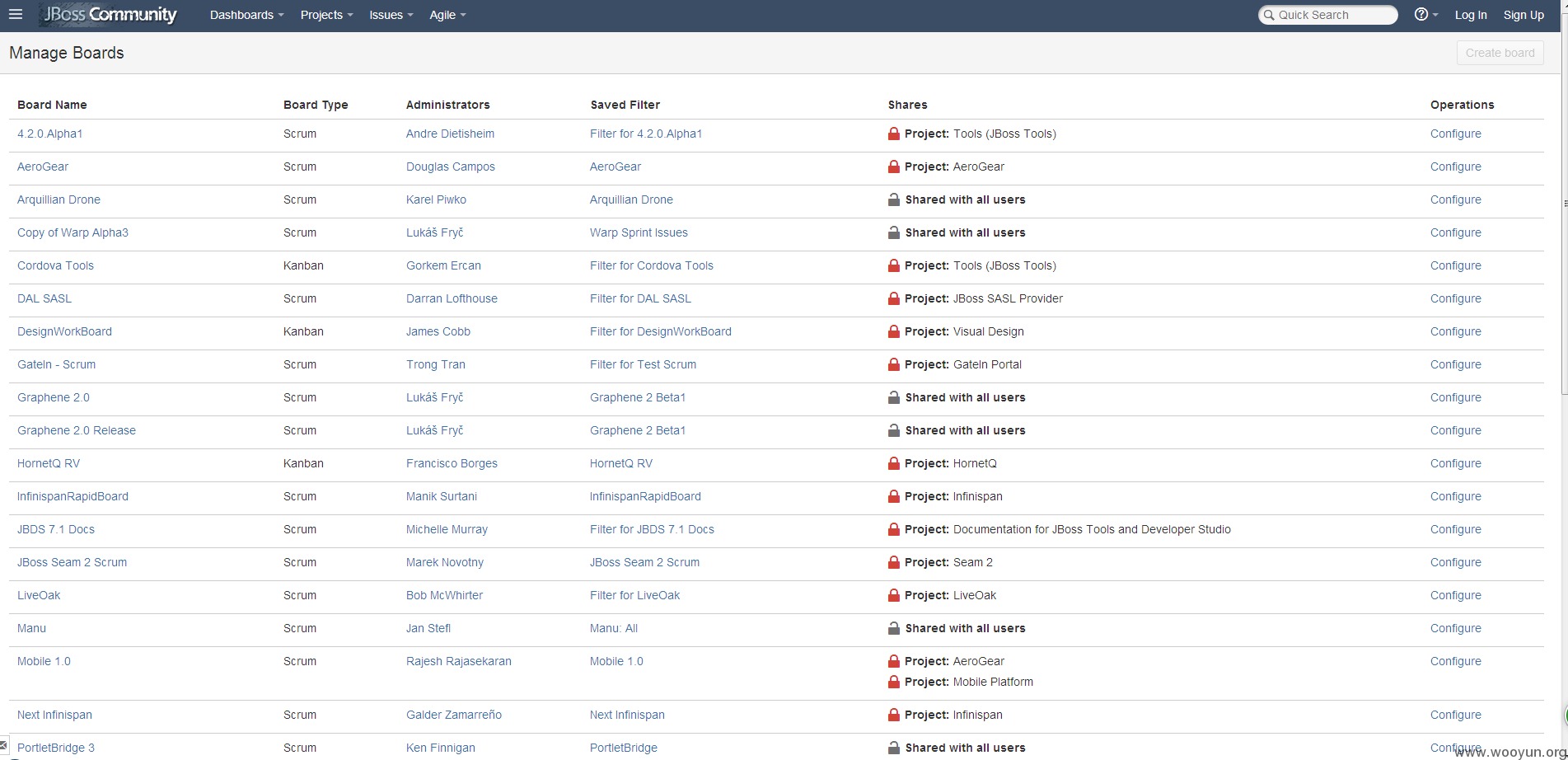The image size is (1568, 760).
Task: Open administrator Michelle Murray's profile
Action: [447, 529]
